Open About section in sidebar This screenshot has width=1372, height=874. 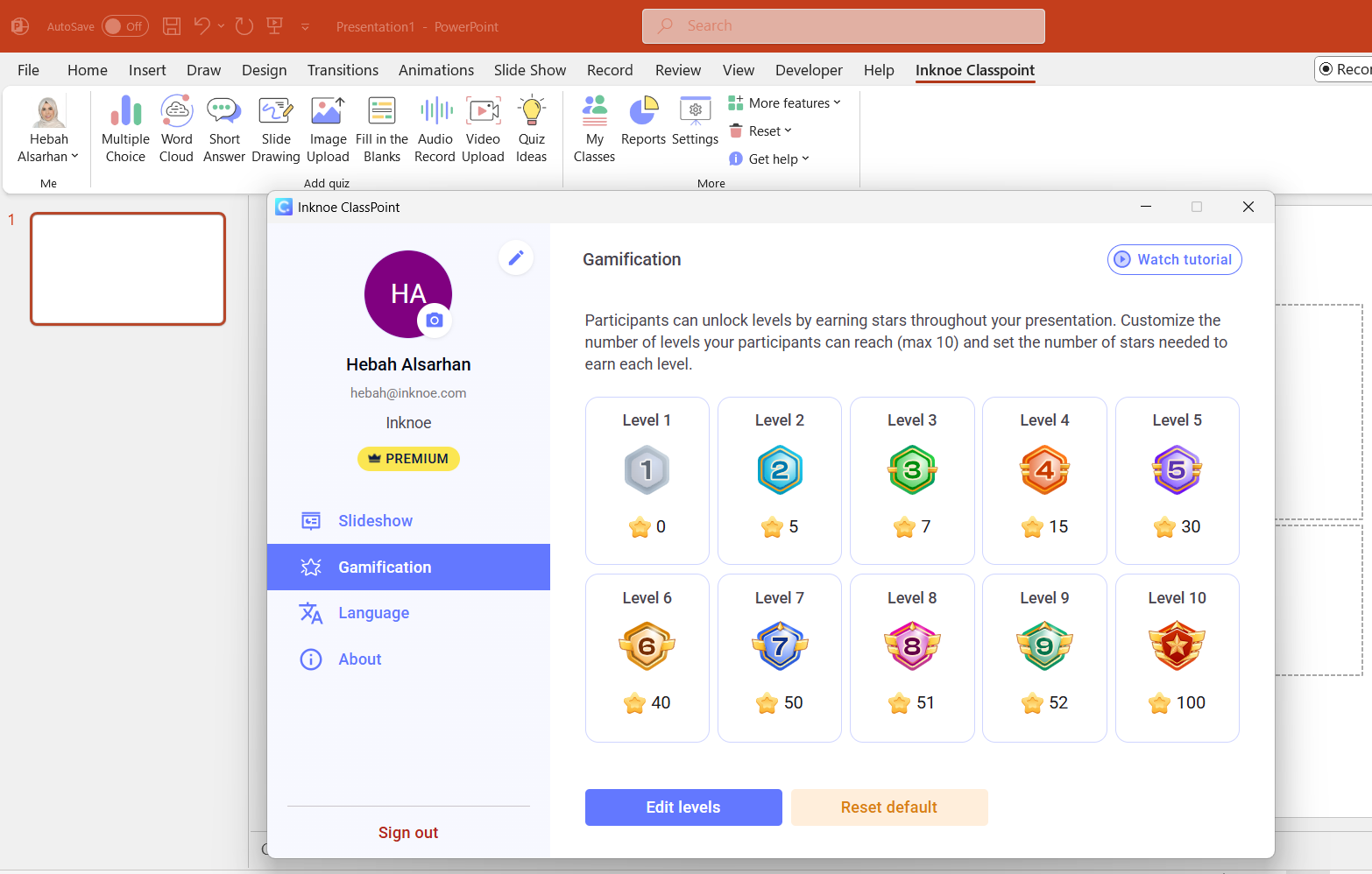(408, 659)
